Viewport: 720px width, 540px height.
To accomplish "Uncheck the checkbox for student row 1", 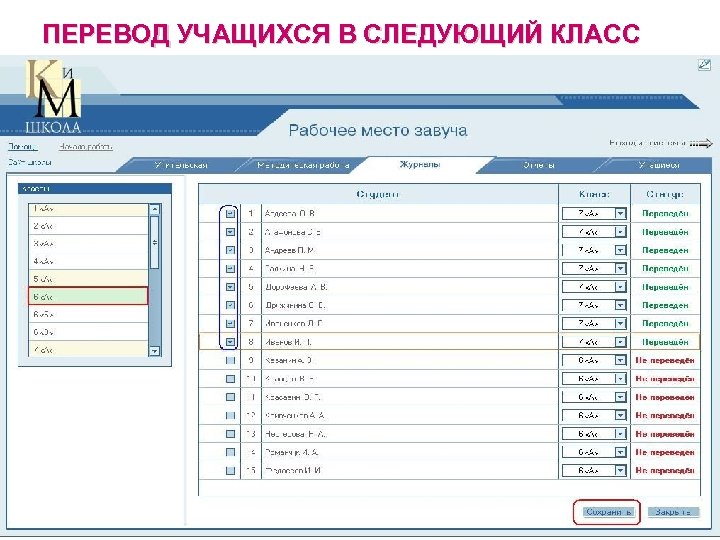I will pyautogui.click(x=231, y=214).
